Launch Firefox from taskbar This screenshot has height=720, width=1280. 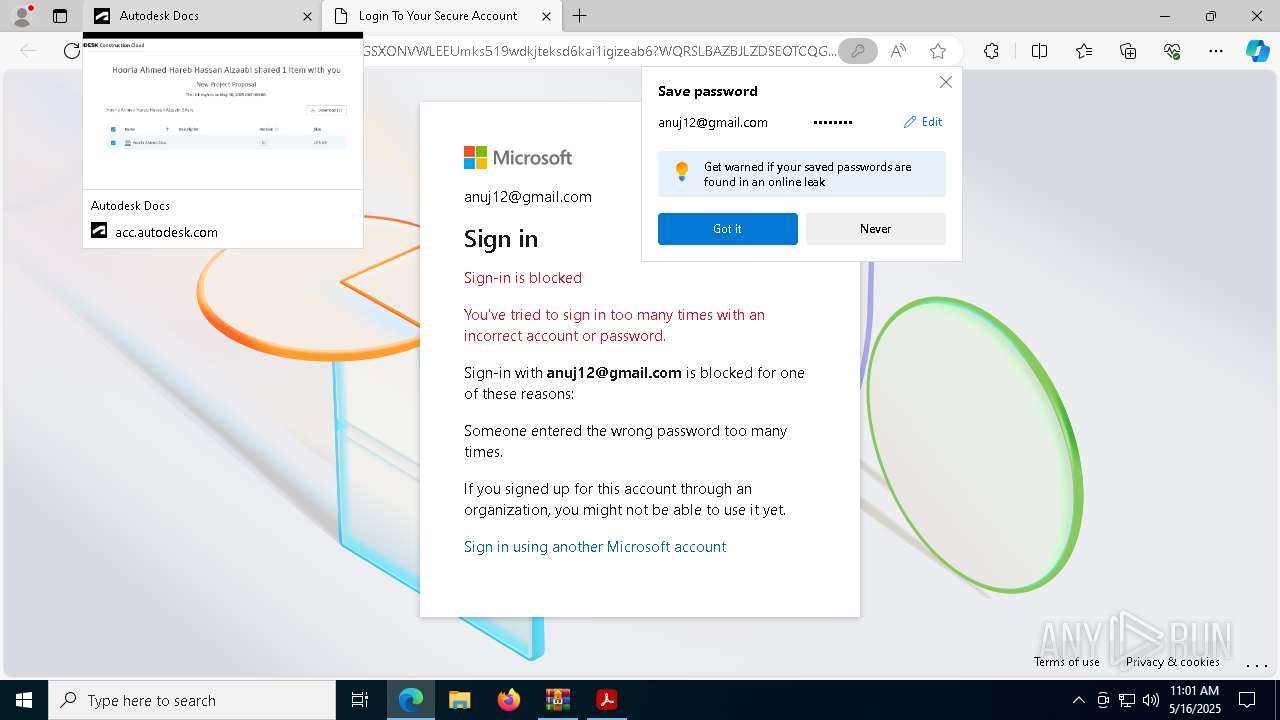pyautogui.click(x=509, y=700)
